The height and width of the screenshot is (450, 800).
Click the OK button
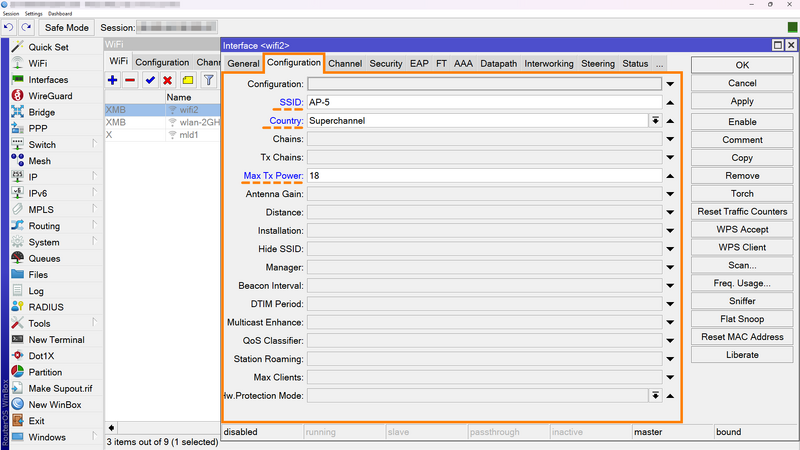coord(742,65)
